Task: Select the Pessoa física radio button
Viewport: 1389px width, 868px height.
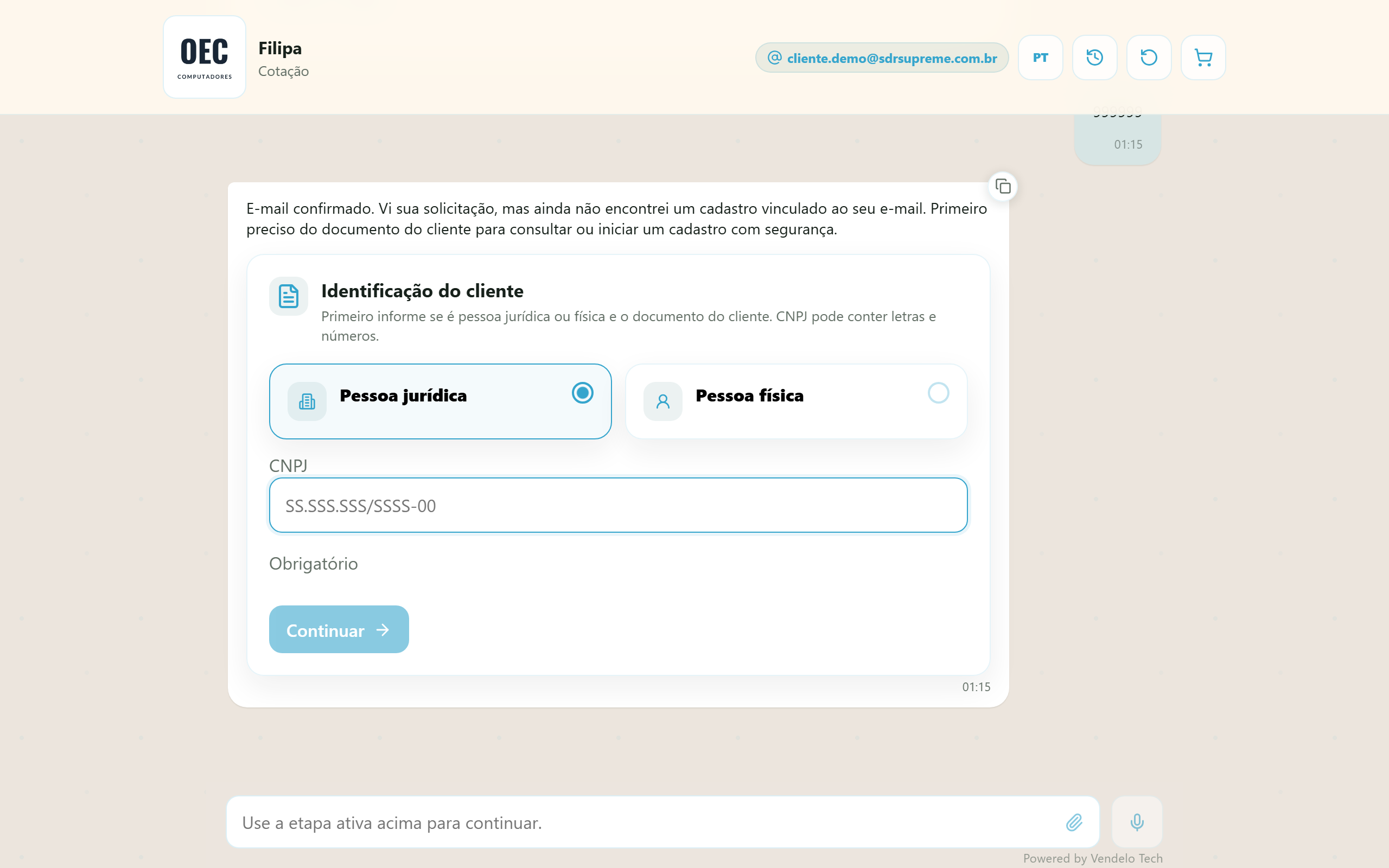Action: (938, 393)
